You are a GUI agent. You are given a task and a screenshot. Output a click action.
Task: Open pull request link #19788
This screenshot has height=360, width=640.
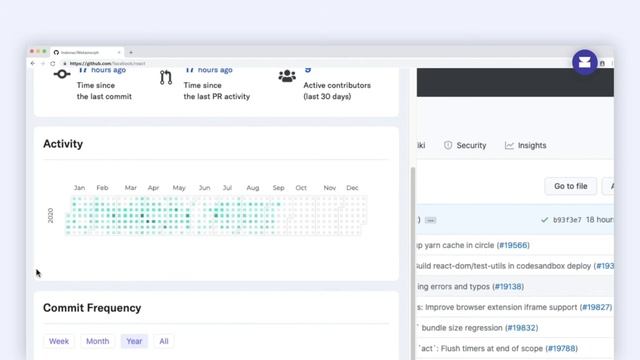pos(561,349)
